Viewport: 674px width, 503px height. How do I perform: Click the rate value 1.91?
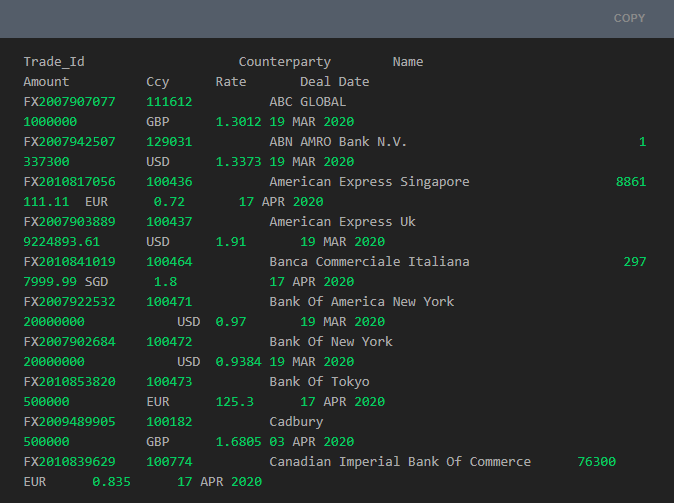(x=231, y=242)
